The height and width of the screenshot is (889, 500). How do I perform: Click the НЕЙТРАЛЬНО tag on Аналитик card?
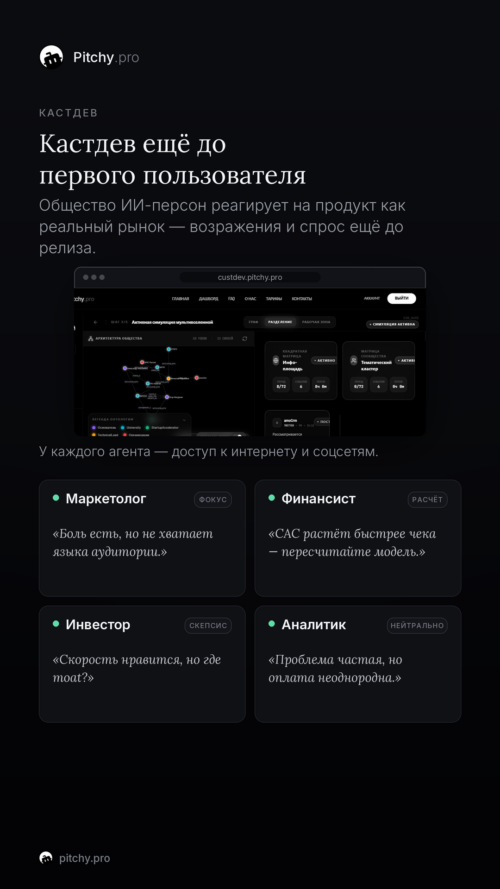pos(417,625)
